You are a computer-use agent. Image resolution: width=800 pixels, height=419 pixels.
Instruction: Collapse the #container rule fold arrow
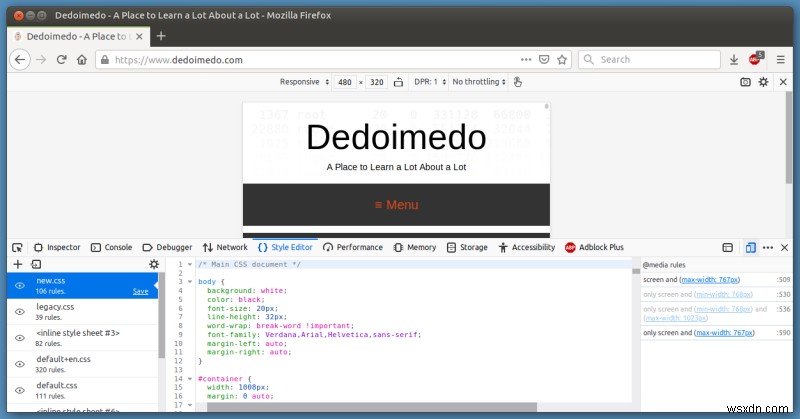pos(190,379)
